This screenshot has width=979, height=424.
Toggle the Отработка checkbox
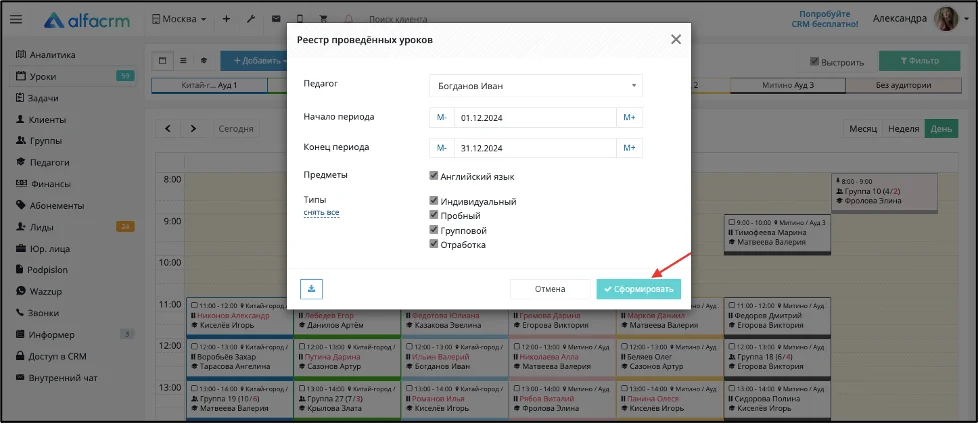pos(434,244)
